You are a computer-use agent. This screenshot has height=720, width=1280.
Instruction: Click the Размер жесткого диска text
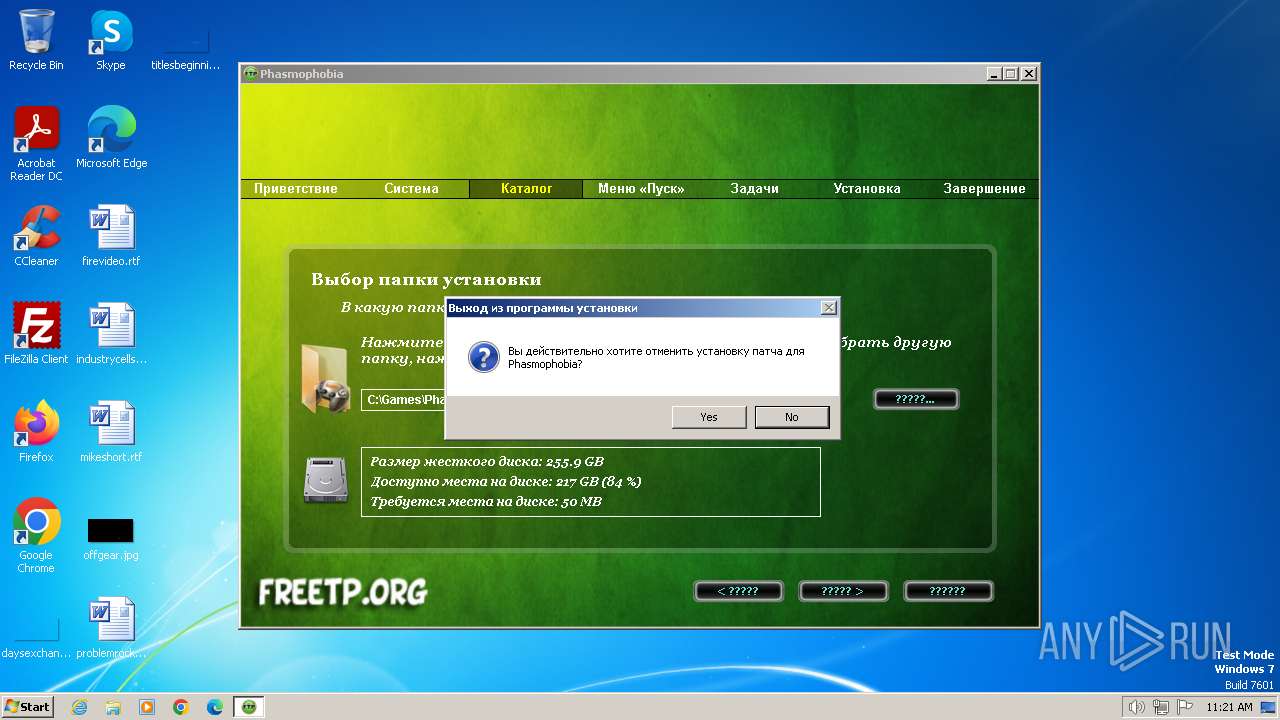pyautogui.click(x=487, y=462)
